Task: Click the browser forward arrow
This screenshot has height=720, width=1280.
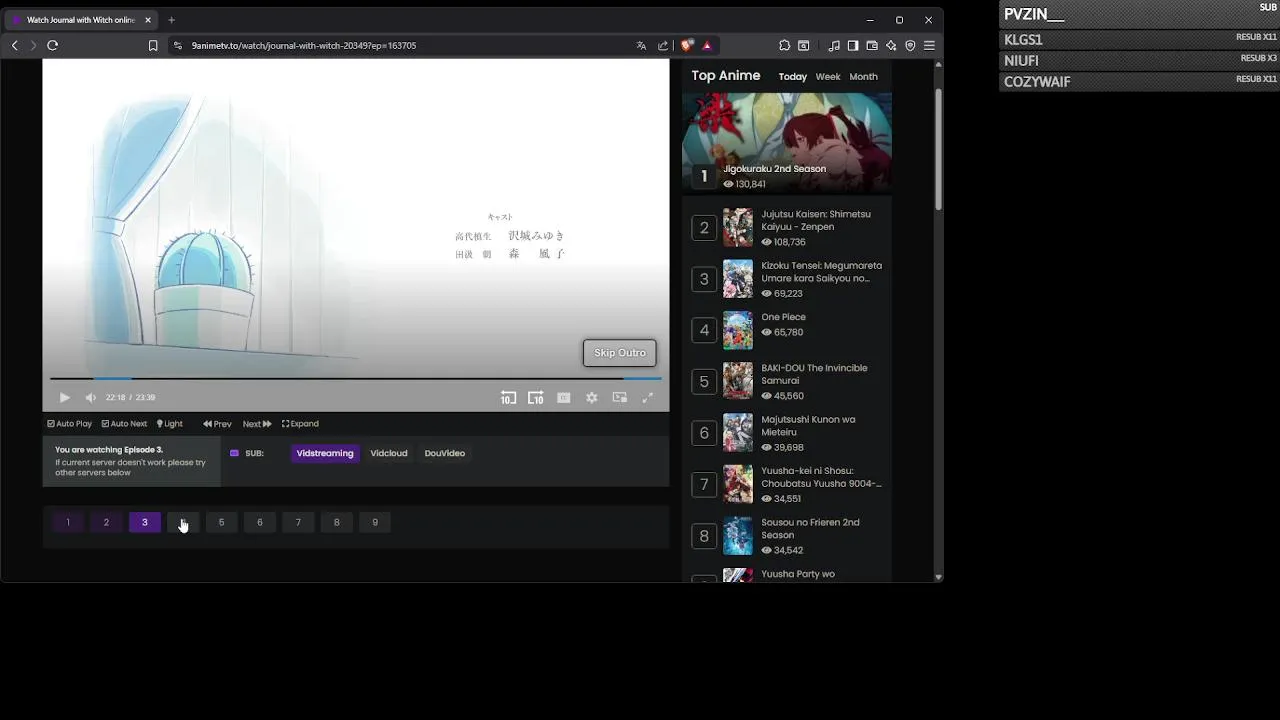Action: coord(33,45)
